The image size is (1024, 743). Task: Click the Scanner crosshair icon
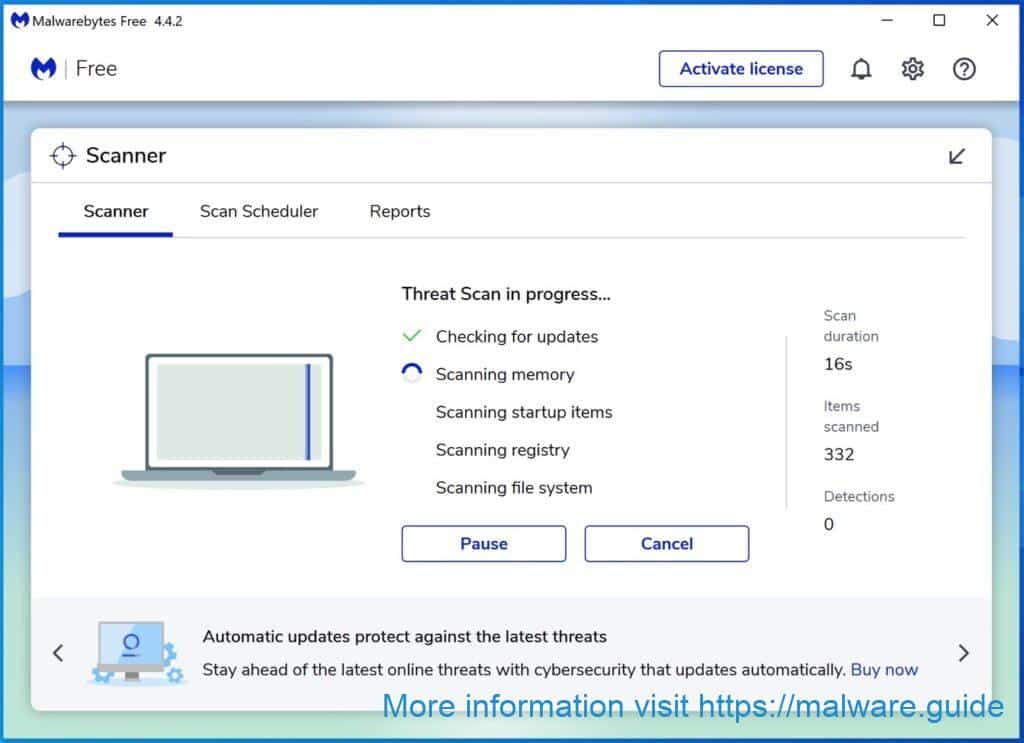(63, 156)
